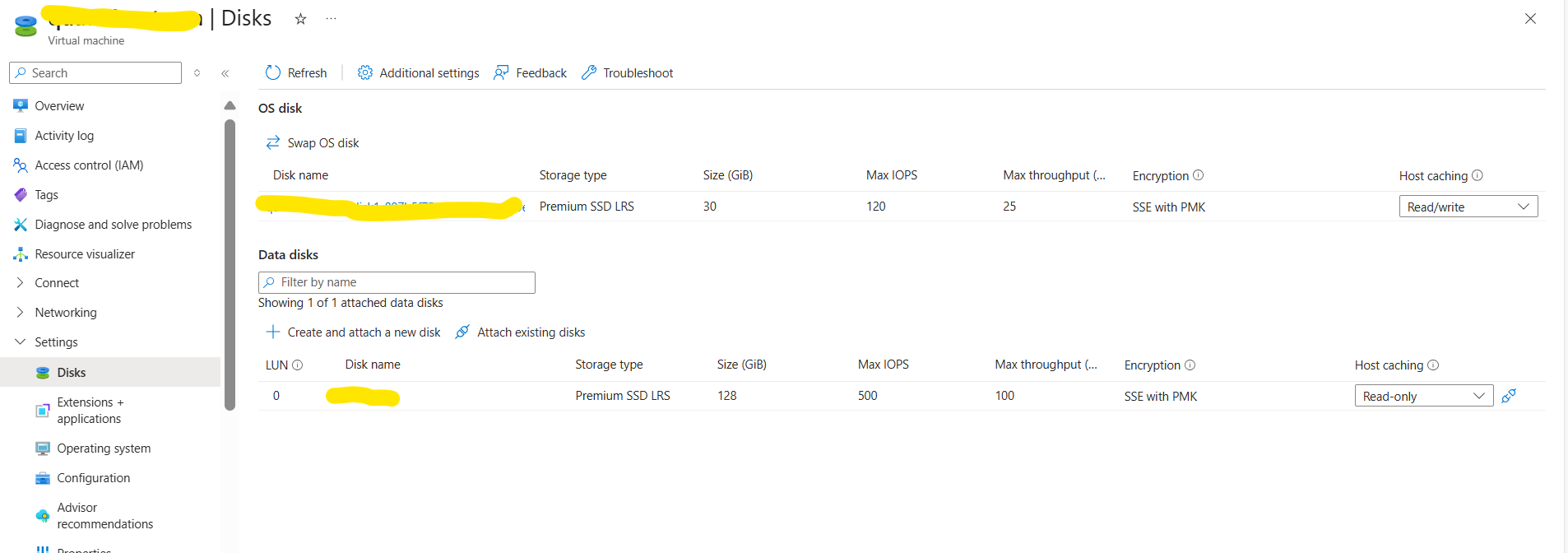Click Attach existing disks text

pyautogui.click(x=531, y=332)
